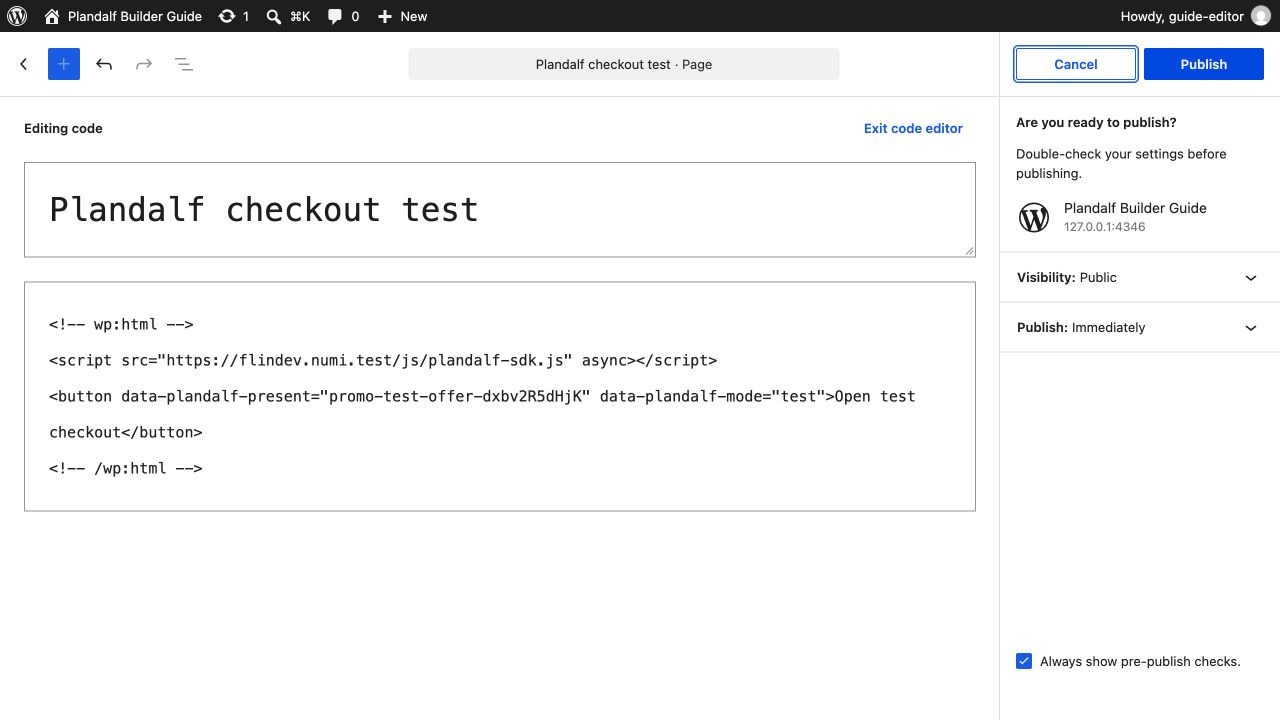Click the redo arrow icon
The width and height of the screenshot is (1280, 720).
coord(144,64)
